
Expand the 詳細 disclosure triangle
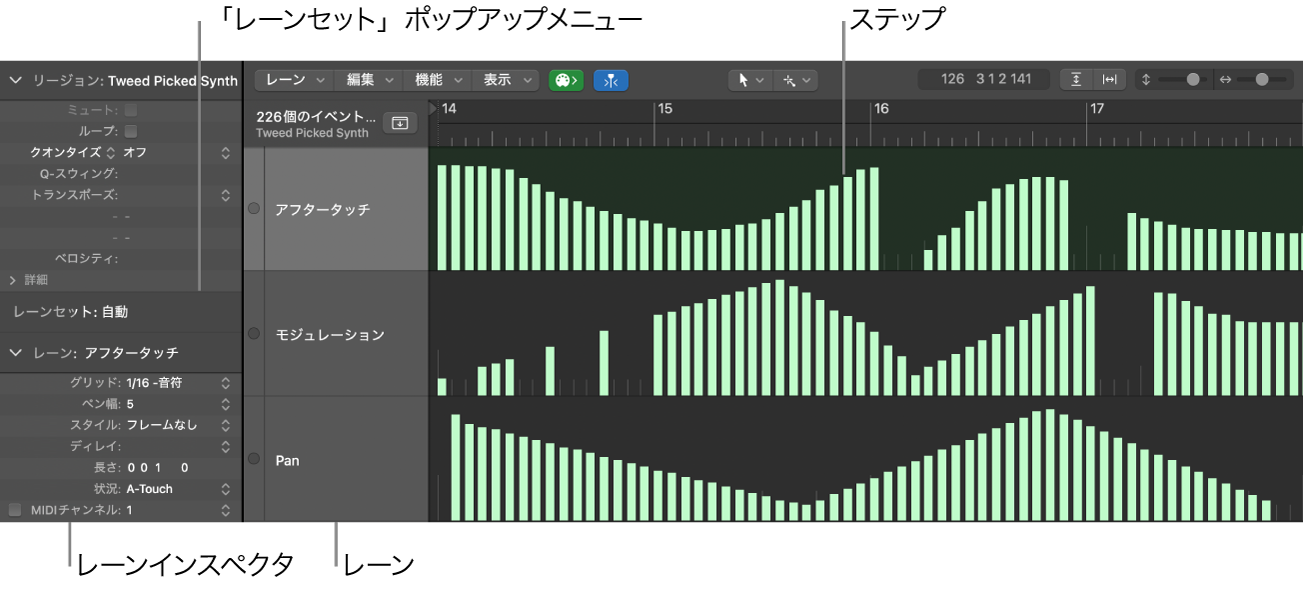pos(13,280)
